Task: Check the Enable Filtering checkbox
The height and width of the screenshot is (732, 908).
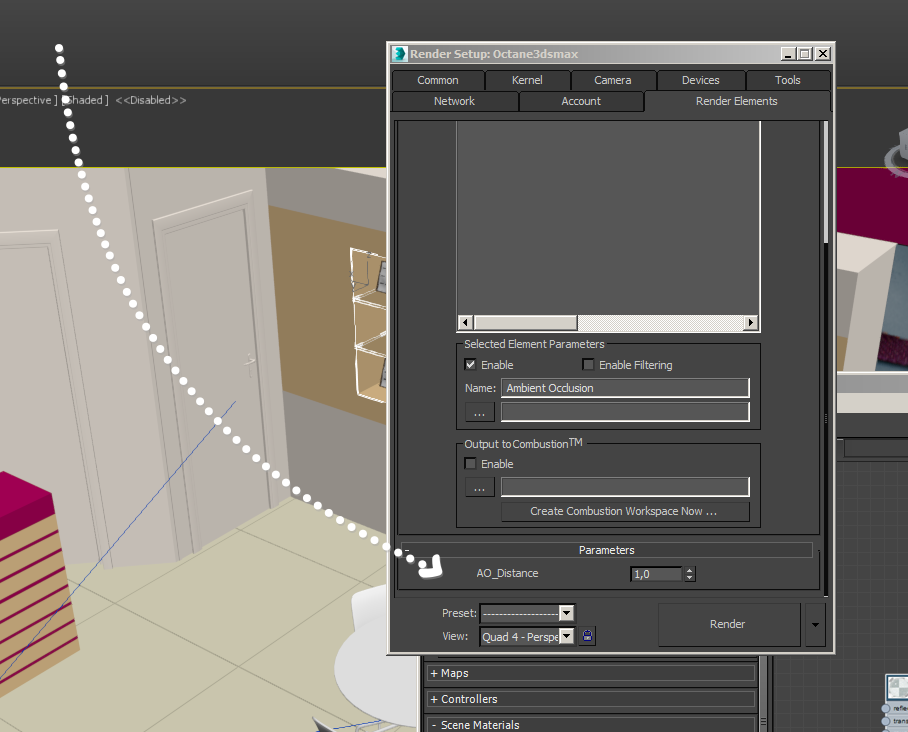Action: coord(588,365)
